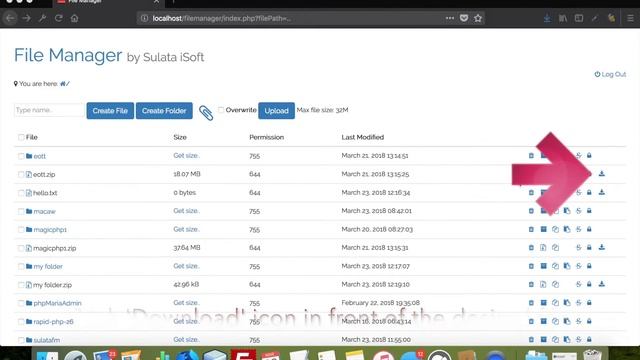The width and height of the screenshot is (640, 360).
Task: Copy the magicphp1 folder with copy icon
Action: pos(555,229)
